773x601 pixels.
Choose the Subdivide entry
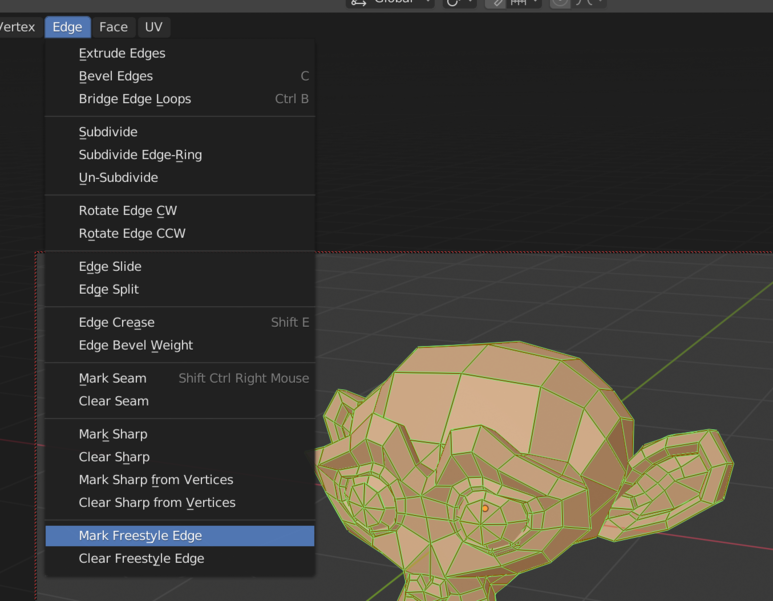pos(180,132)
